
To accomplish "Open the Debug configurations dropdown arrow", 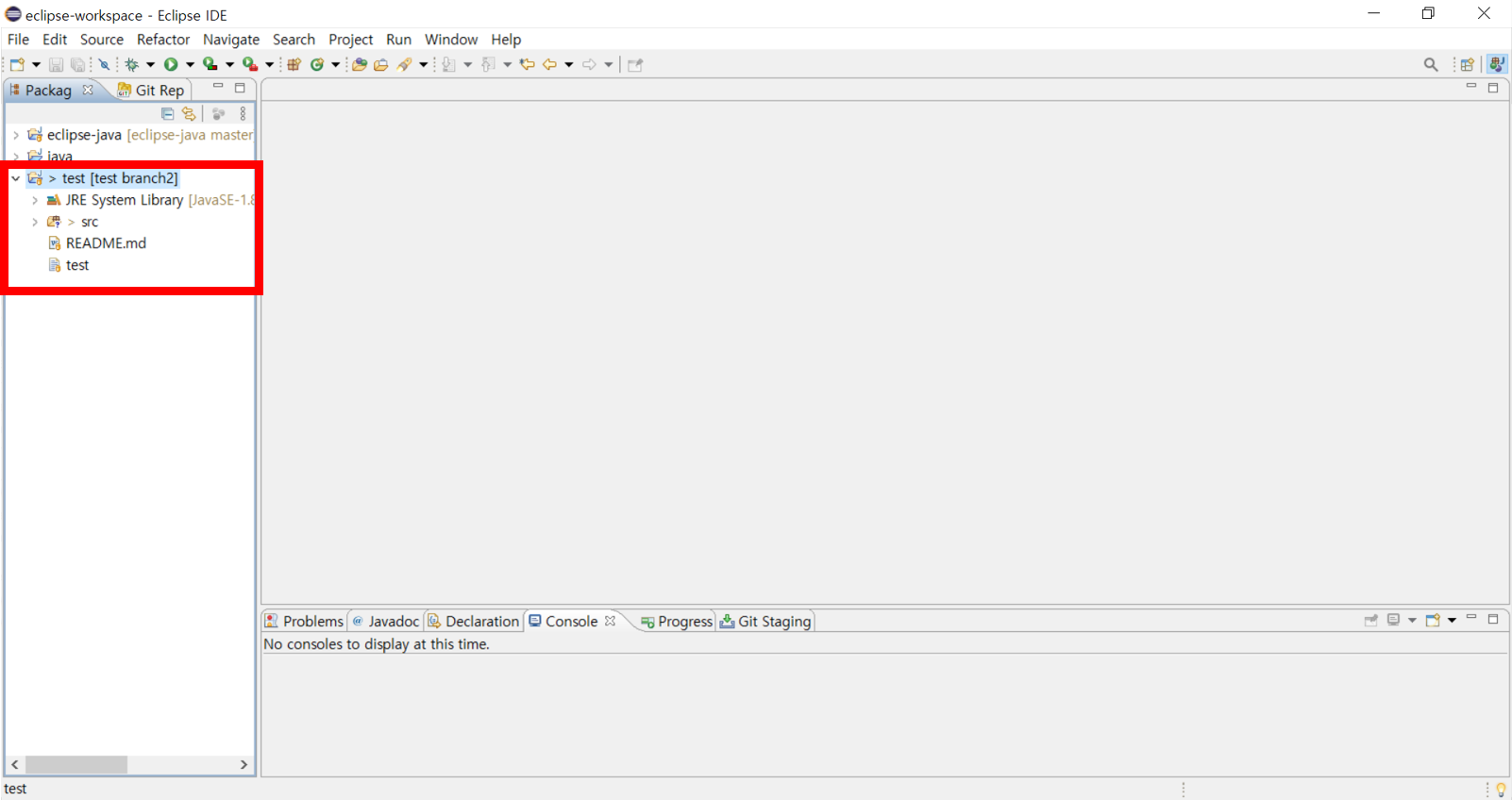I will (150, 64).
